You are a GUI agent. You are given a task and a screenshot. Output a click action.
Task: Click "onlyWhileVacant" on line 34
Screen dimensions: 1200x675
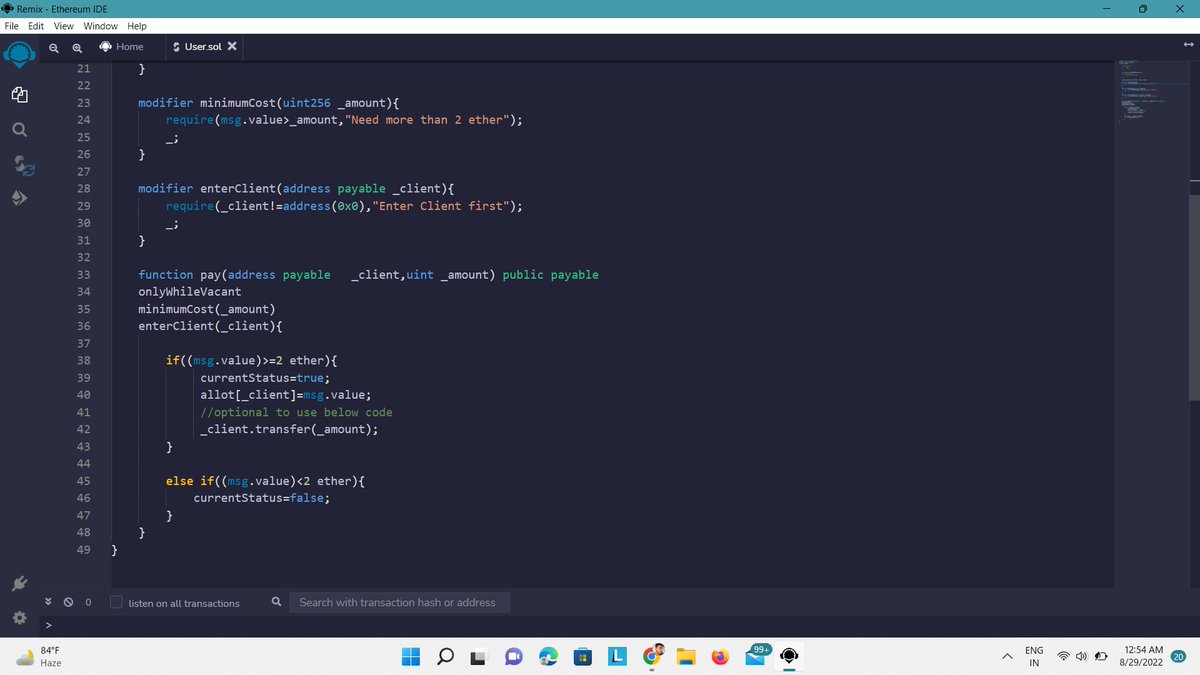click(x=189, y=291)
